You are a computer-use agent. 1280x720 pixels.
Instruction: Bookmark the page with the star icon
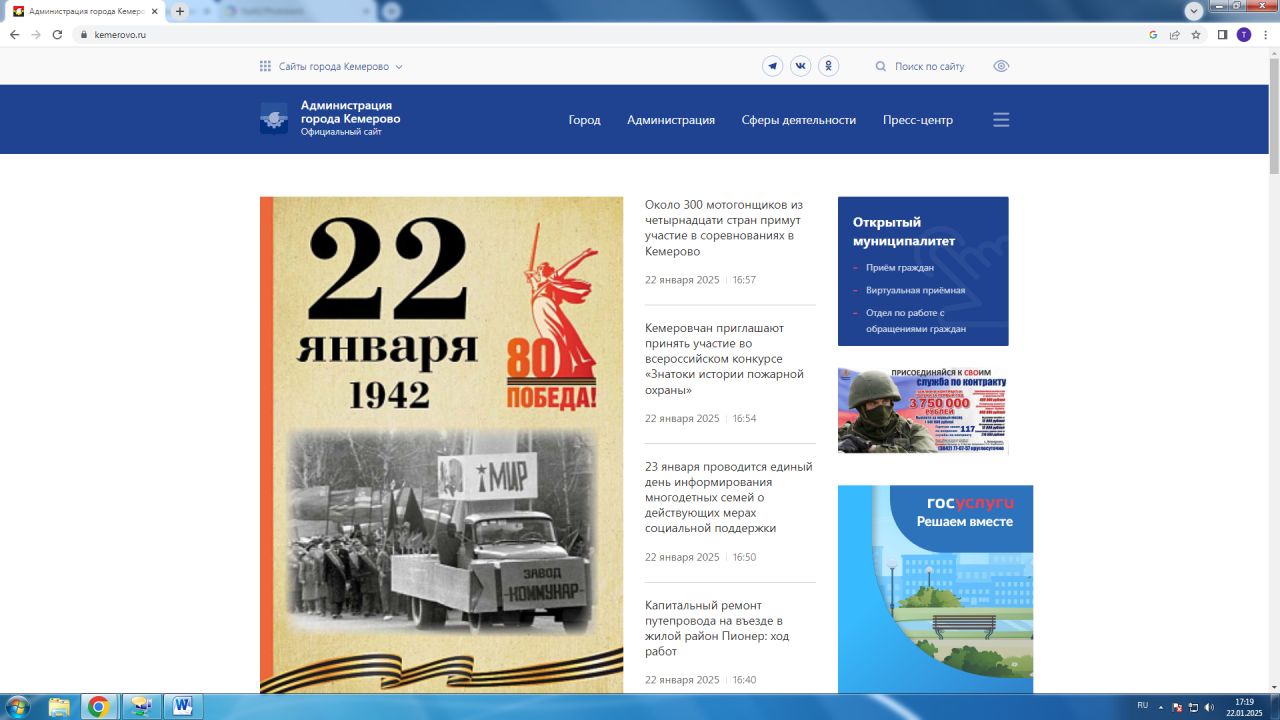[x=1195, y=34]
